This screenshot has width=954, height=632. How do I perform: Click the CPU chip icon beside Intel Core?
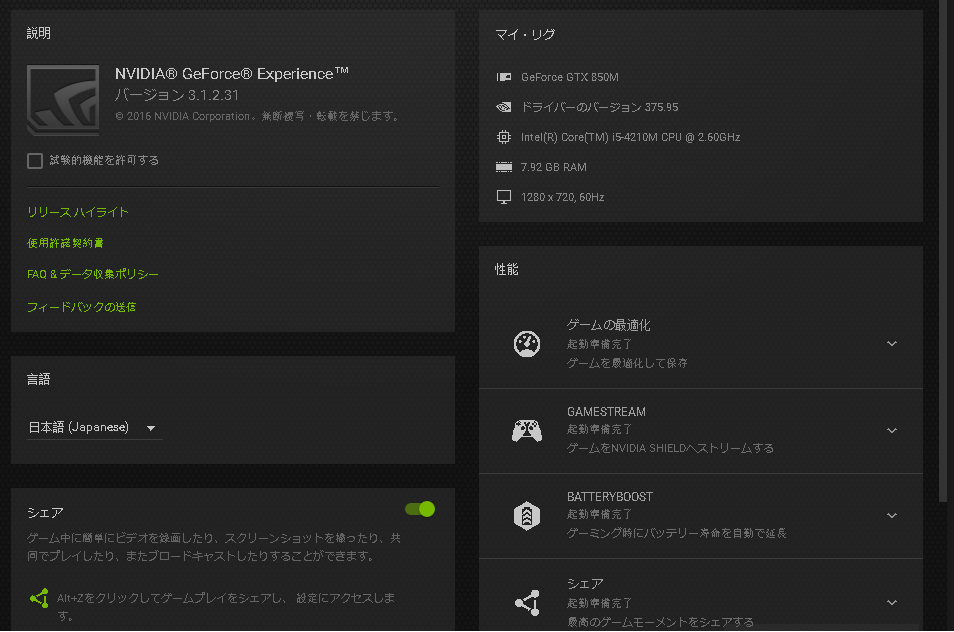point(504,137)
